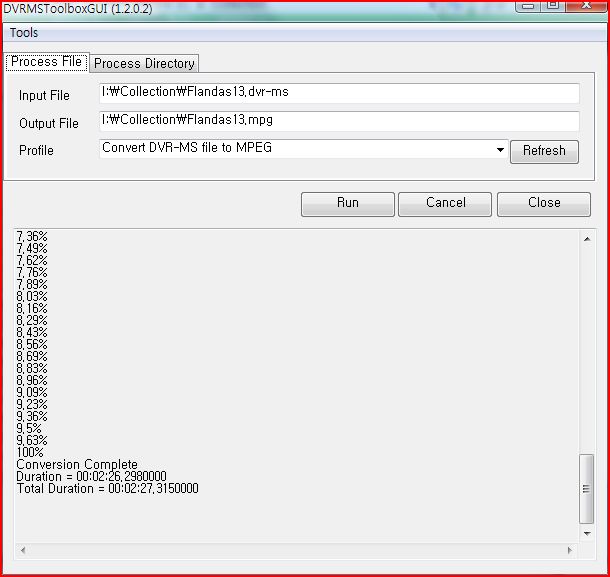Click the horizontal scrollbar's right arrow
Screen dimensions: 610x577
(572, 550)
